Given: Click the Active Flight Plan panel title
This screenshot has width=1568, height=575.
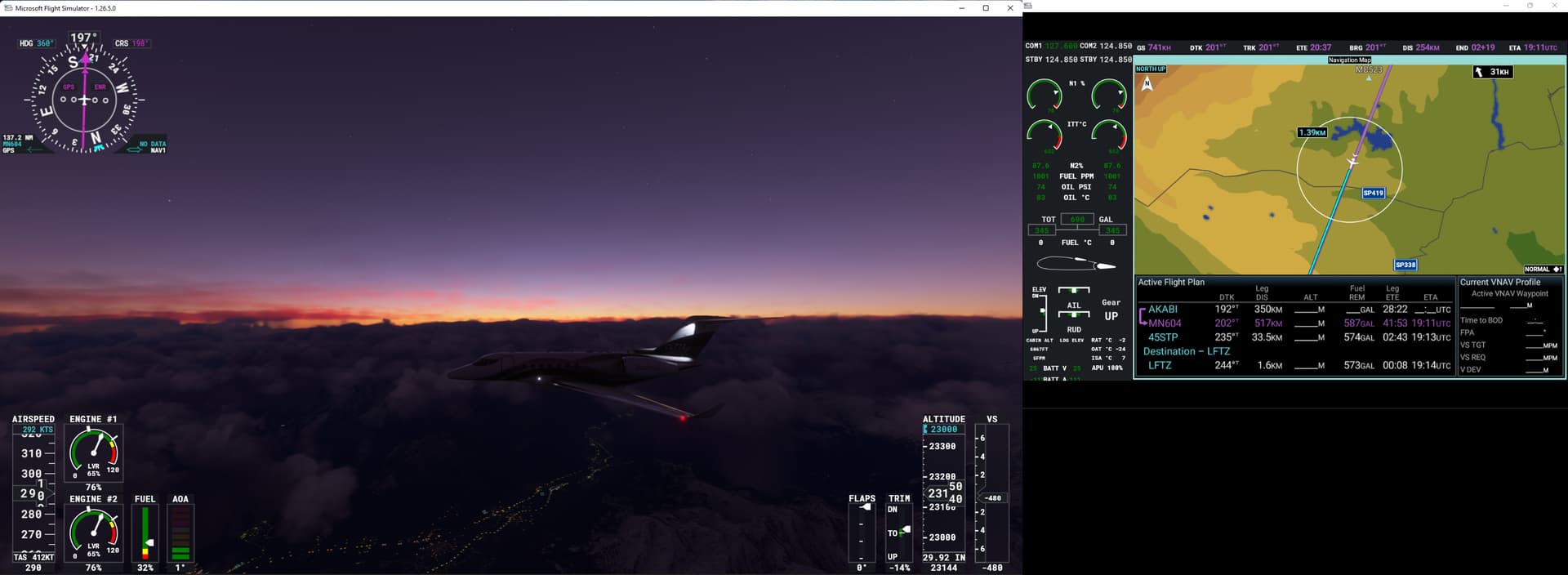Looking at the screenshot, I should point(1171,283).
